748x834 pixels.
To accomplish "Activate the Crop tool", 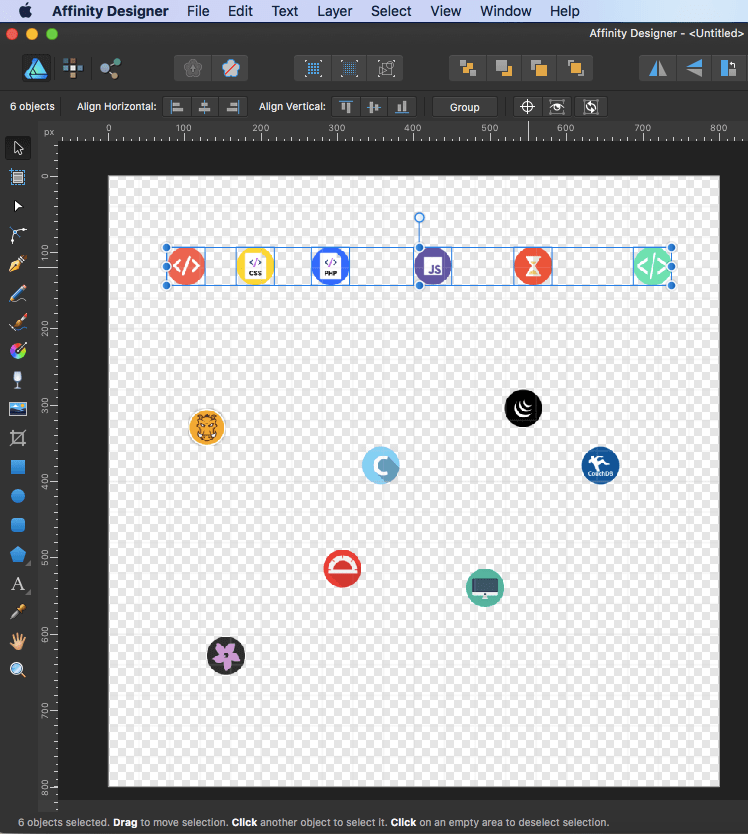I will pos(18,438).
